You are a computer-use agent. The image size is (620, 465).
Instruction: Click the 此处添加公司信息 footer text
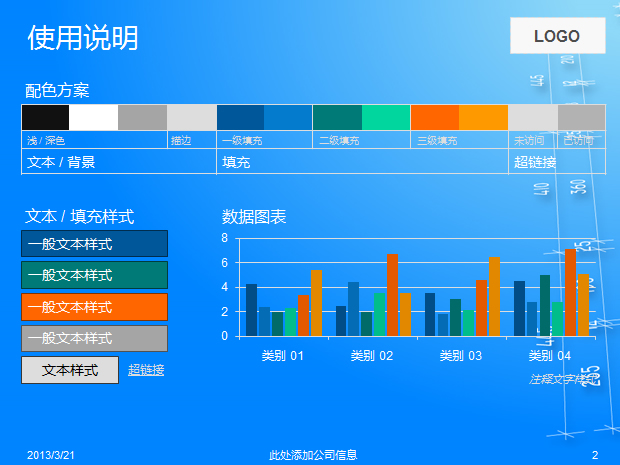pos(313,455)
